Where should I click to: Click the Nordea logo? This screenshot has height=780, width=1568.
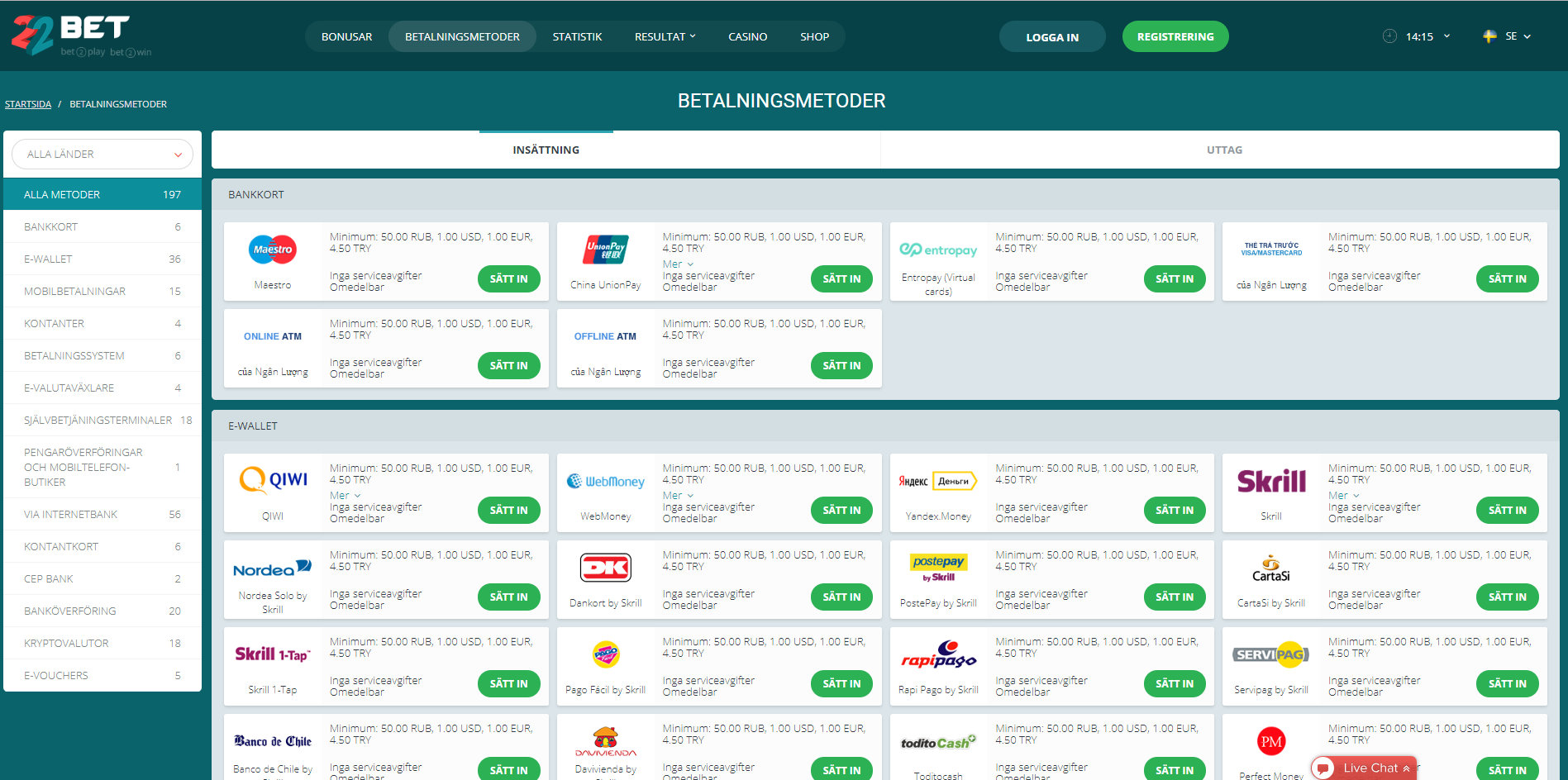(x=273, y=568)
